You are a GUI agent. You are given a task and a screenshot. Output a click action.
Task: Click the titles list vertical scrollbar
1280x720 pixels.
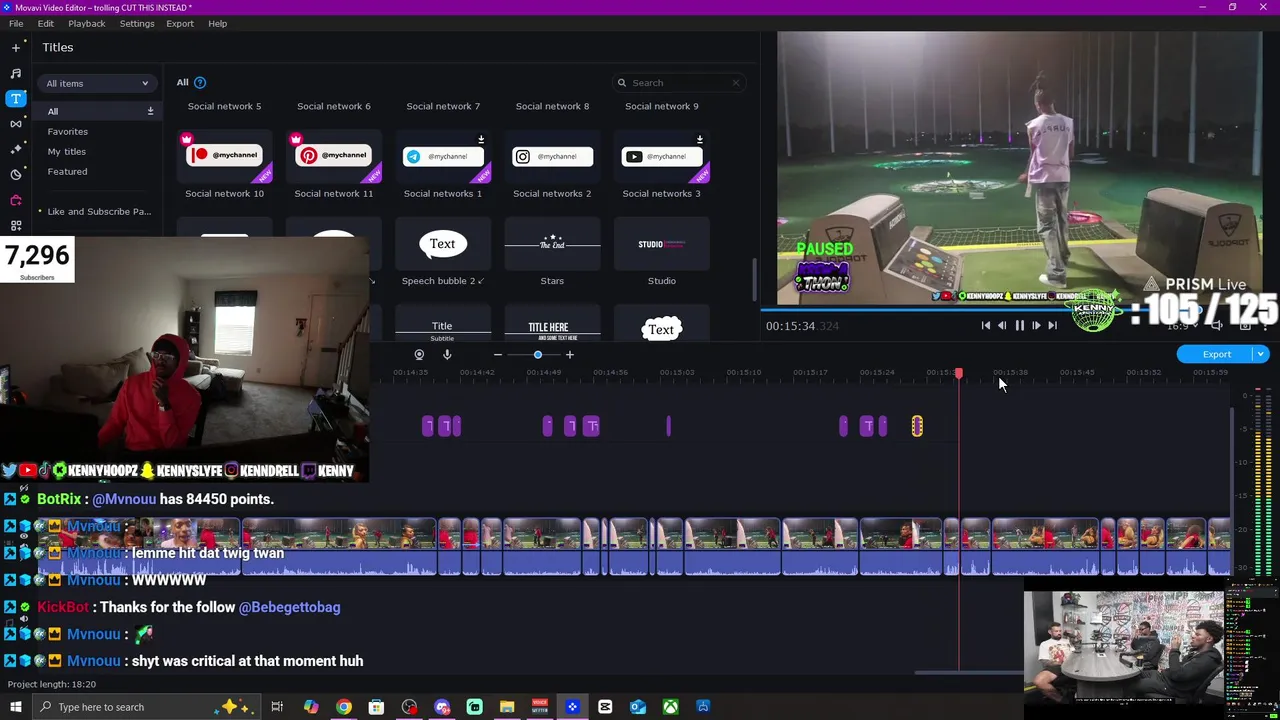[x=753, y=280]
